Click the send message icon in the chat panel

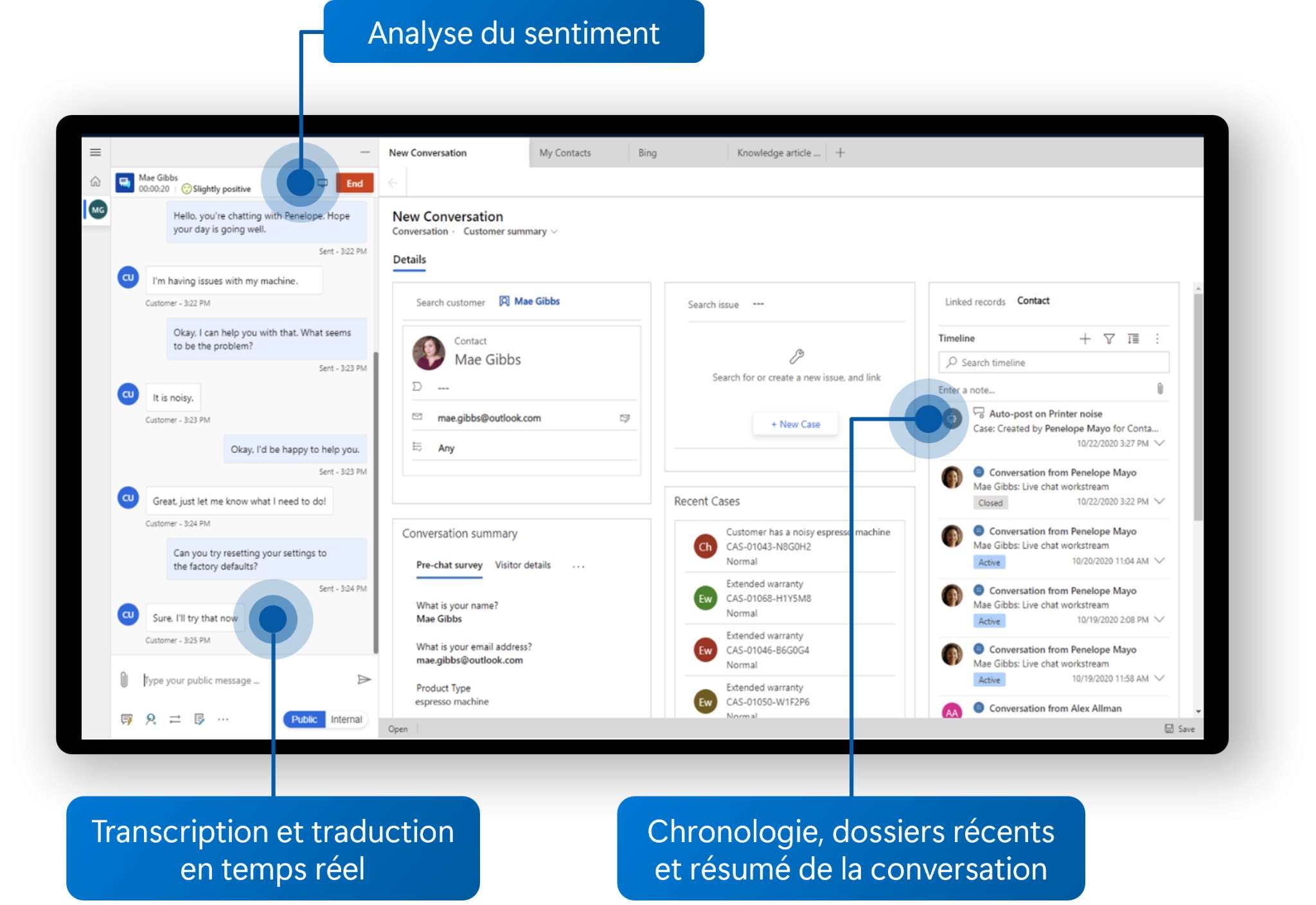[x=364, y=680]
